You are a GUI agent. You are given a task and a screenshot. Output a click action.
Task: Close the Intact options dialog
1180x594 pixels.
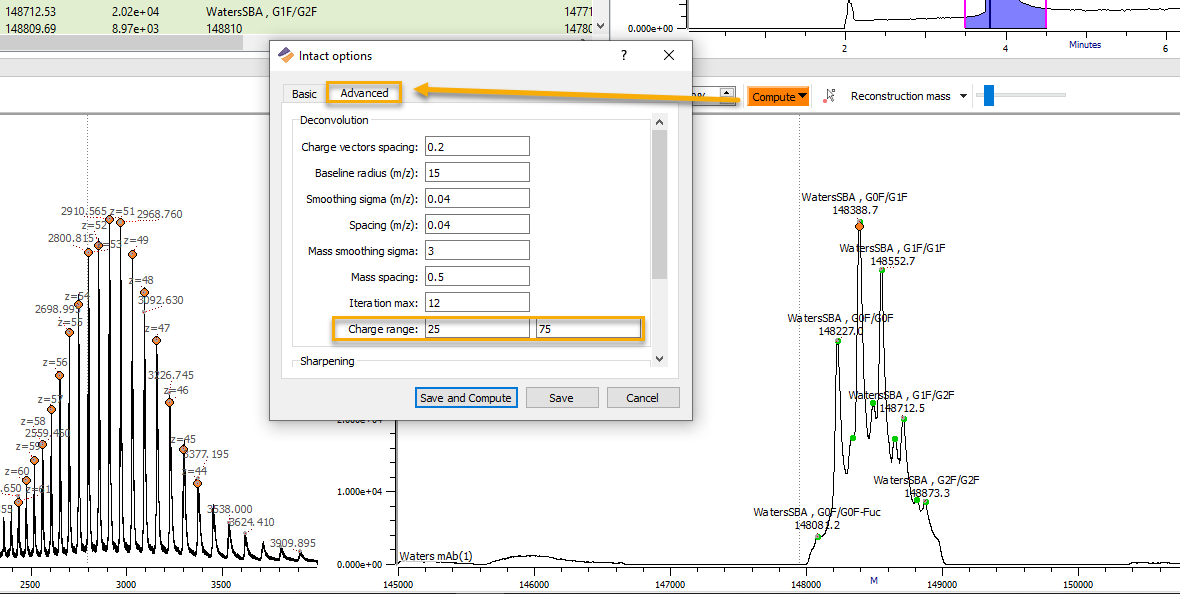668,56
